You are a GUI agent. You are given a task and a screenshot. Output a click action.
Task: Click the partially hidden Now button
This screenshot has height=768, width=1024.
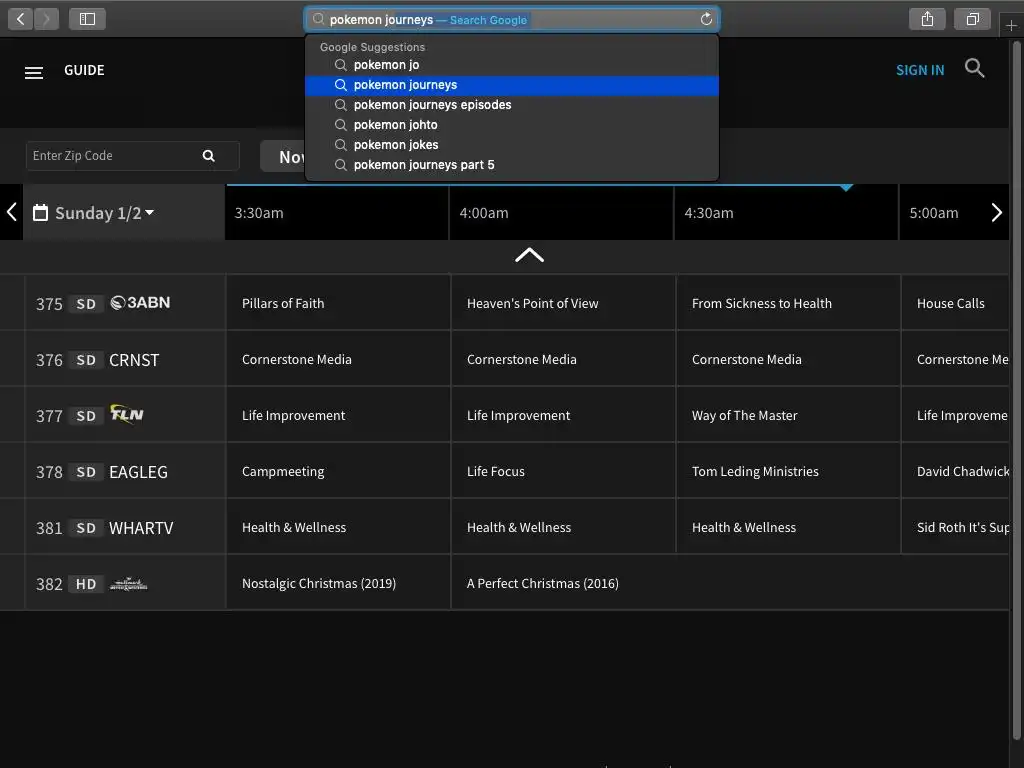click(x=283, y=156)
